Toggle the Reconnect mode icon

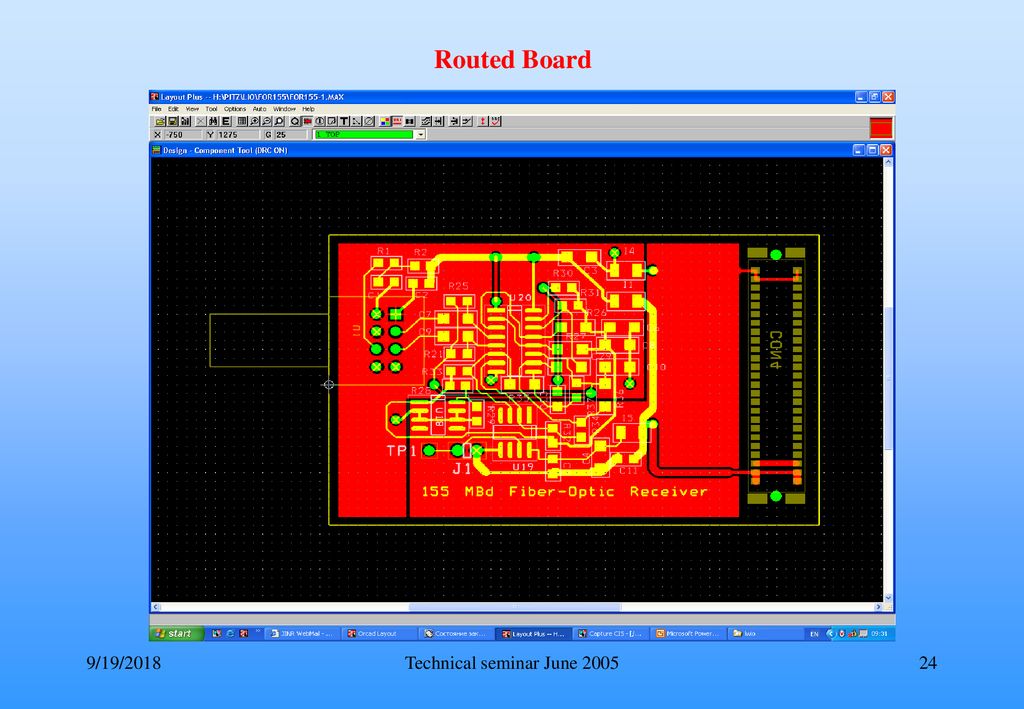pyautogui.click(x=409, y=121)
